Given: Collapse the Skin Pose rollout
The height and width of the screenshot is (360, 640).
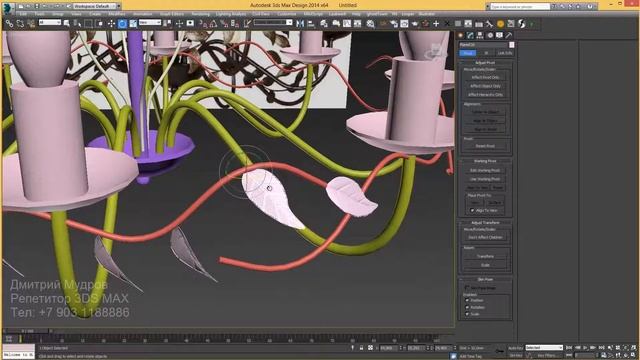Looking at the screenshot, I should (485, 280).
